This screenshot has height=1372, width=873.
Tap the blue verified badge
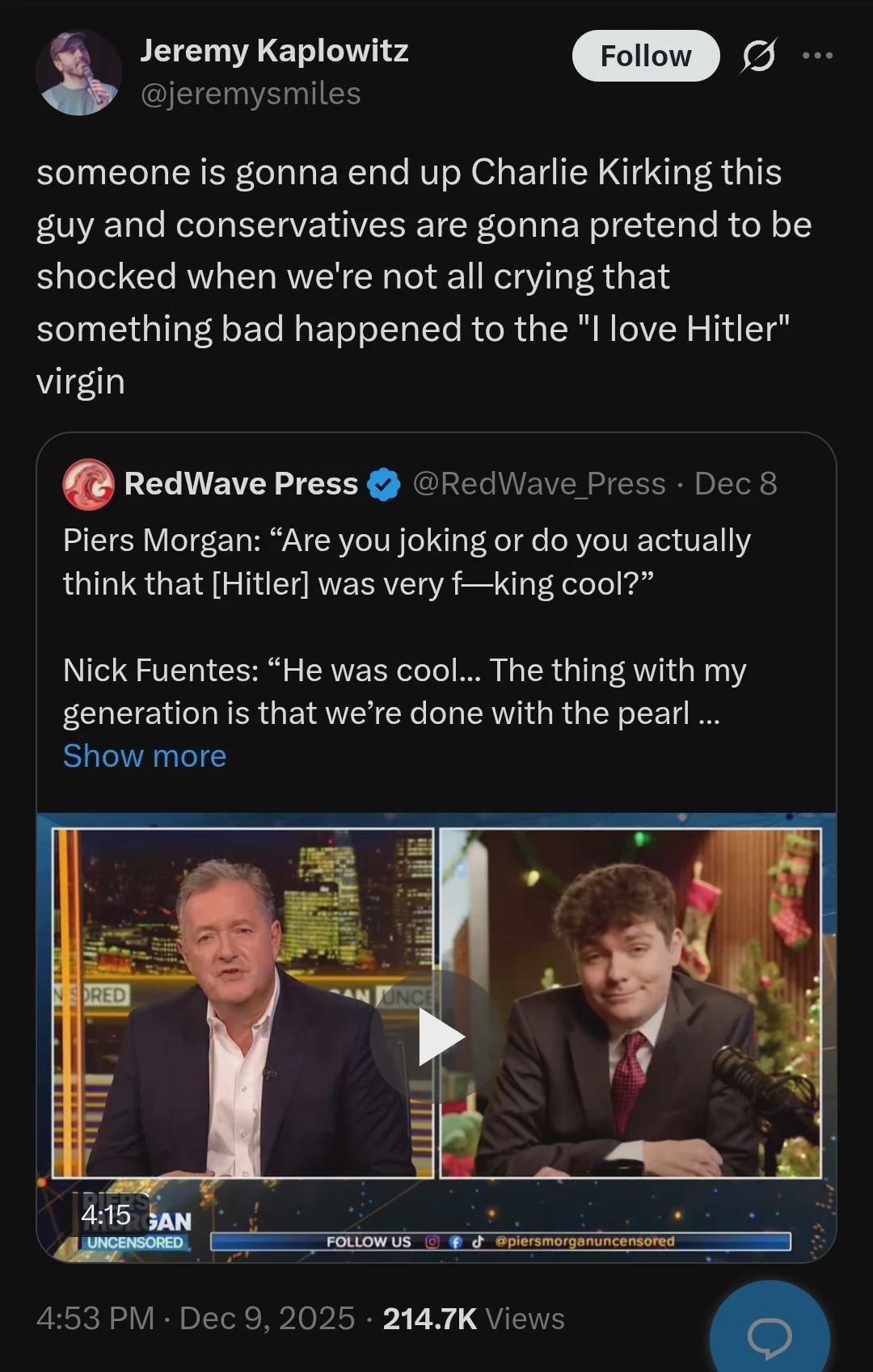click(x=383, y=484)
